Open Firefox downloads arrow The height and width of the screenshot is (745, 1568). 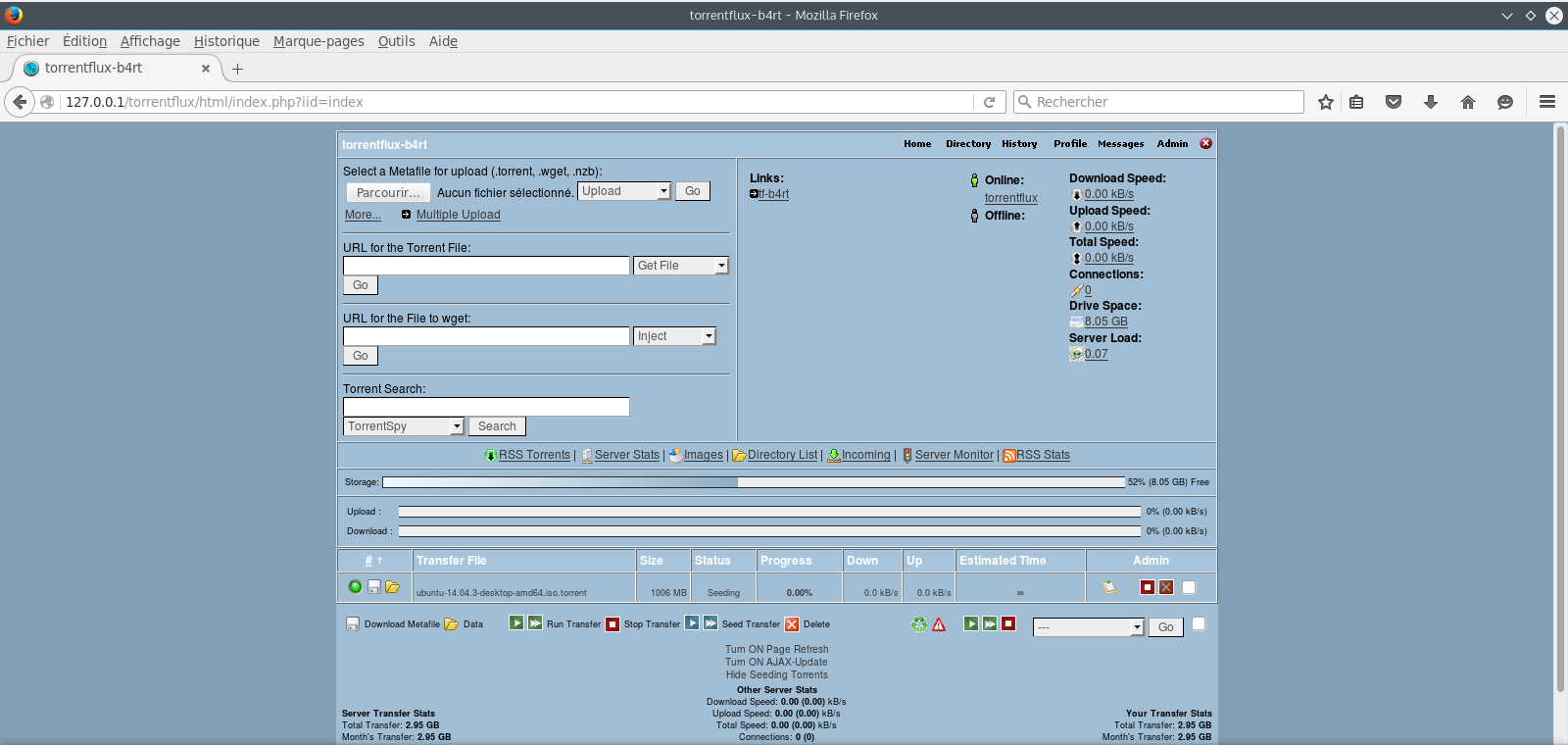coord(1431,102)
